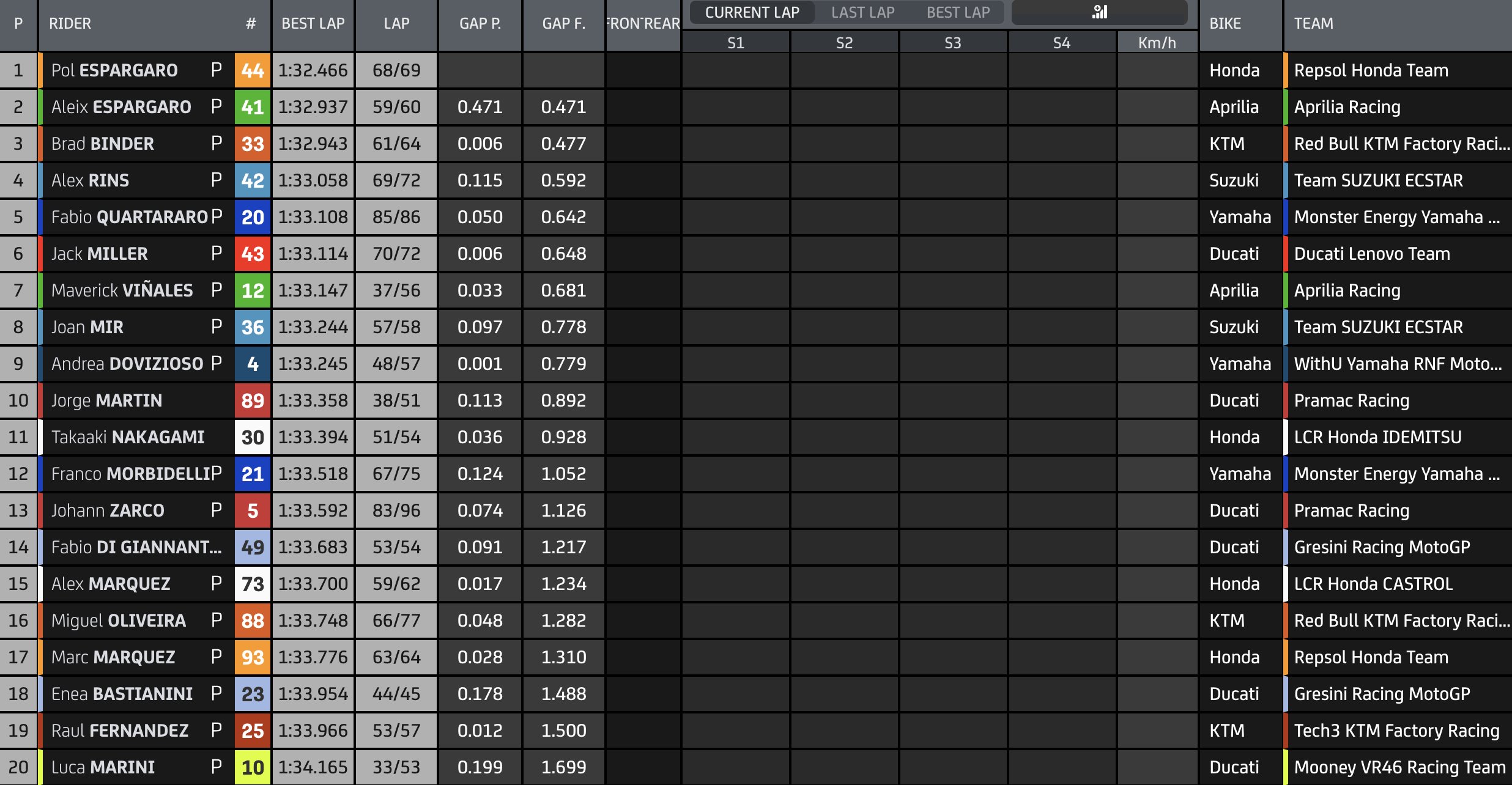Select rider Aleix ESPARGARO

coord(121,107)
